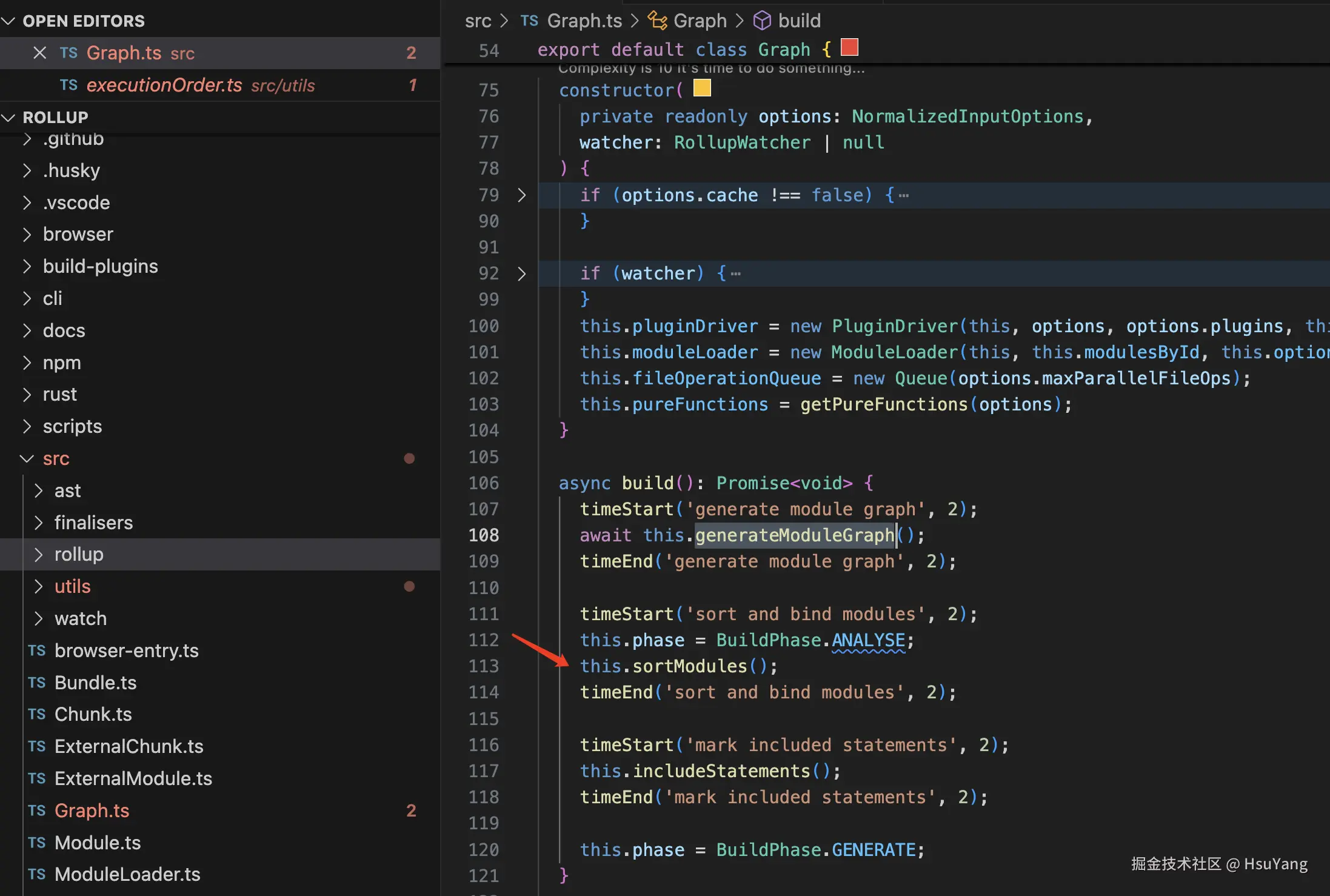Click the TS icon beside executionOrder.ts
This screenshot has height=896, width=1330.
coord(69,85)
